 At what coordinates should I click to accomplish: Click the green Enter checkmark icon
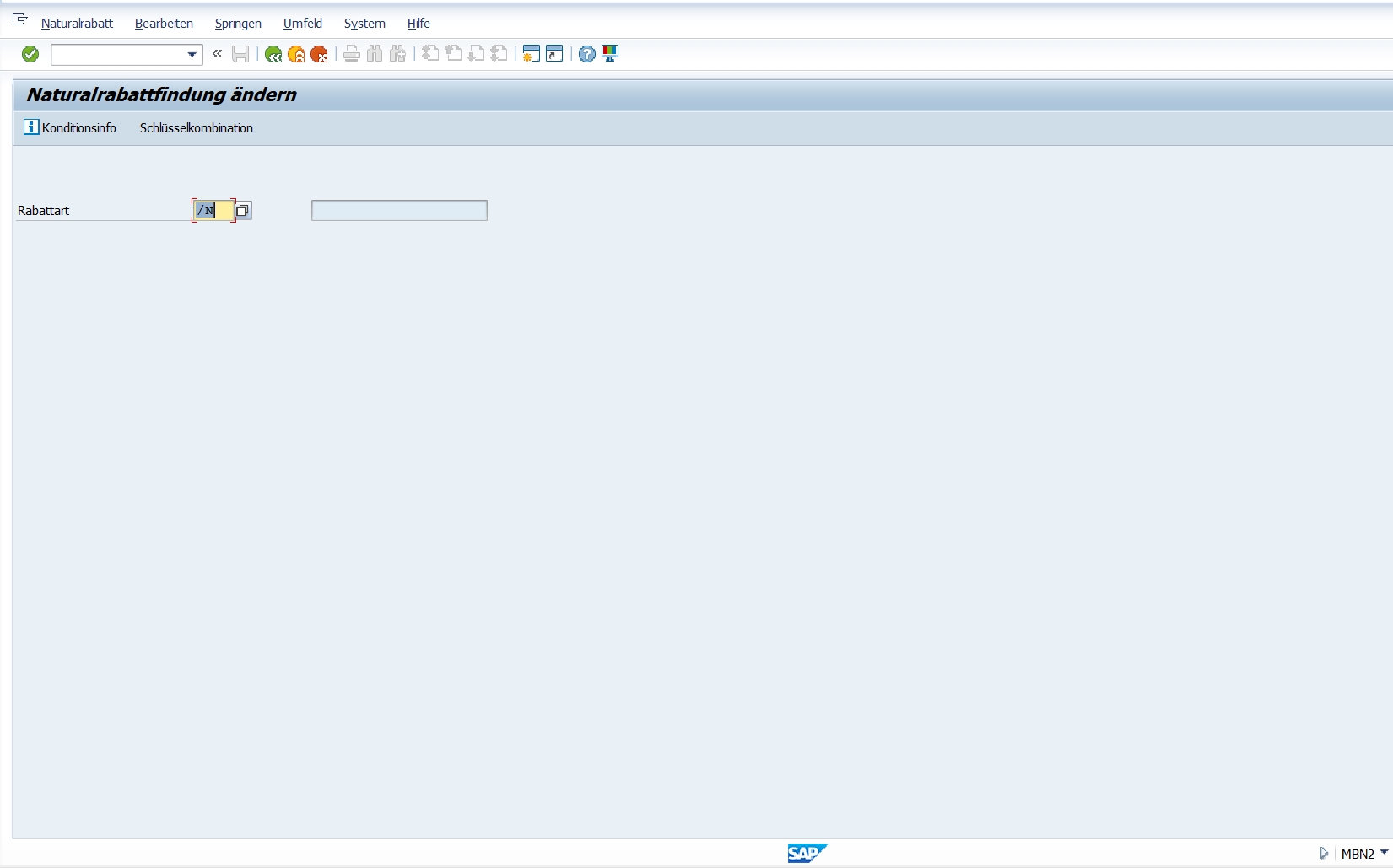coord(30,54)
